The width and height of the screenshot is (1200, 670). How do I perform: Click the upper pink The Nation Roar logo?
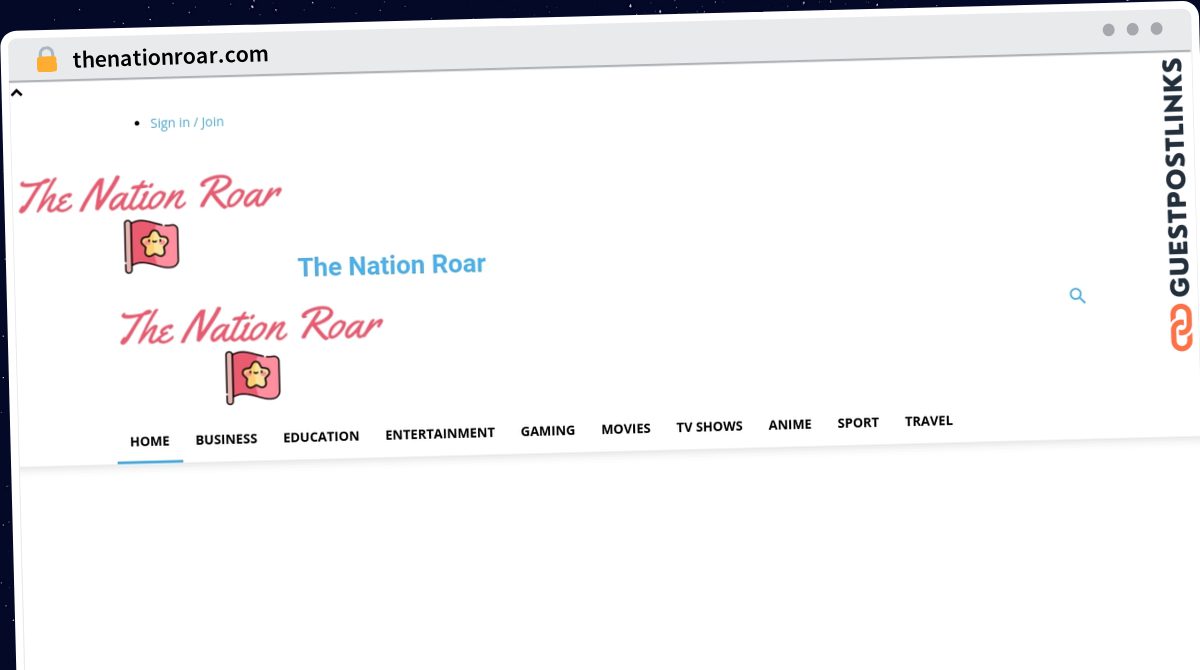coord(150,222)
